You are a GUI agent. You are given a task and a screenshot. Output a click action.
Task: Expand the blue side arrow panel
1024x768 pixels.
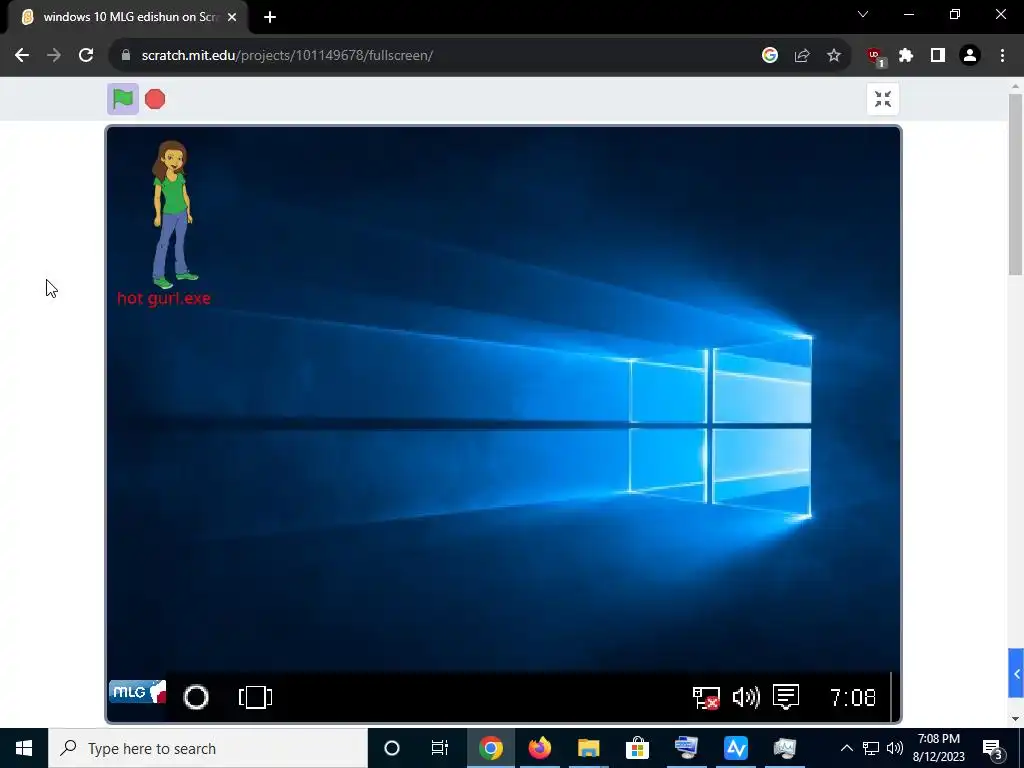tap(1016, 673)
